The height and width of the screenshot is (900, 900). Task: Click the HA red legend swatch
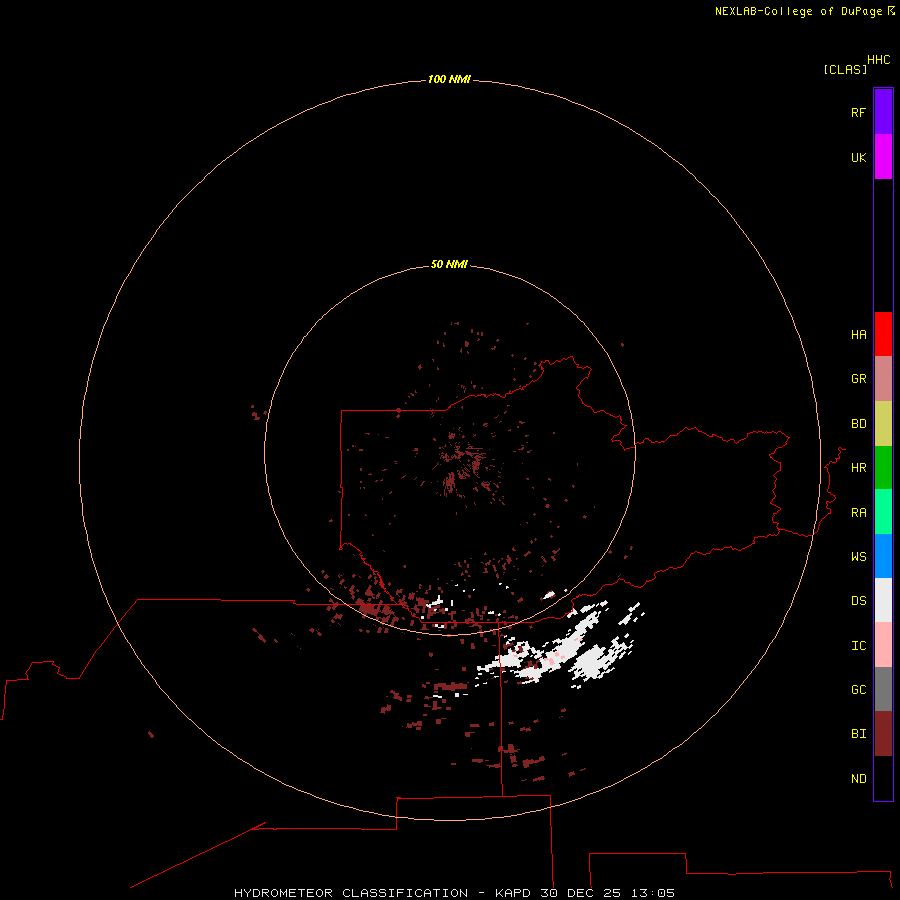pyautogui.click(x=883, y=334)
